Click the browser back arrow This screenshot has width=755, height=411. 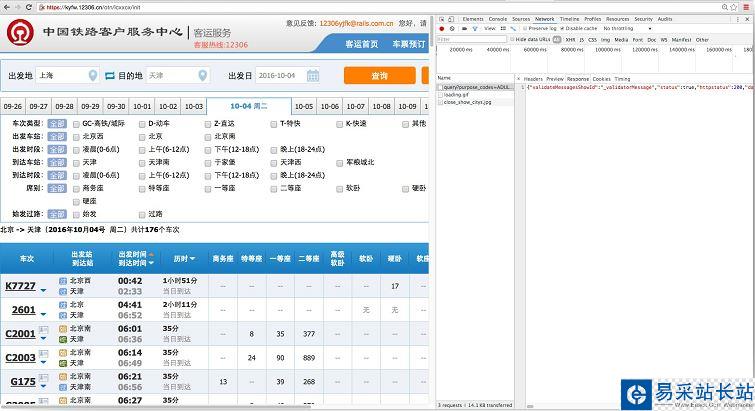[7, 7]
